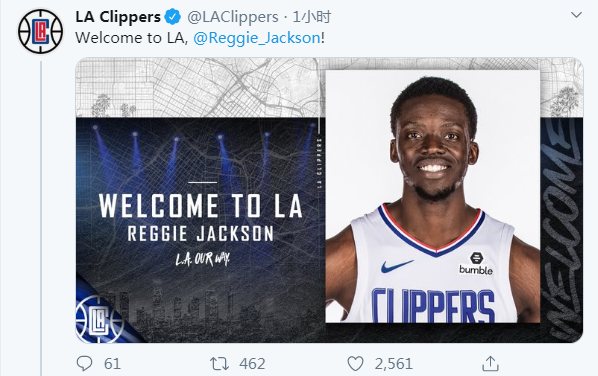
Task: Click the LA logo in image corner
Action: (100, 319)
